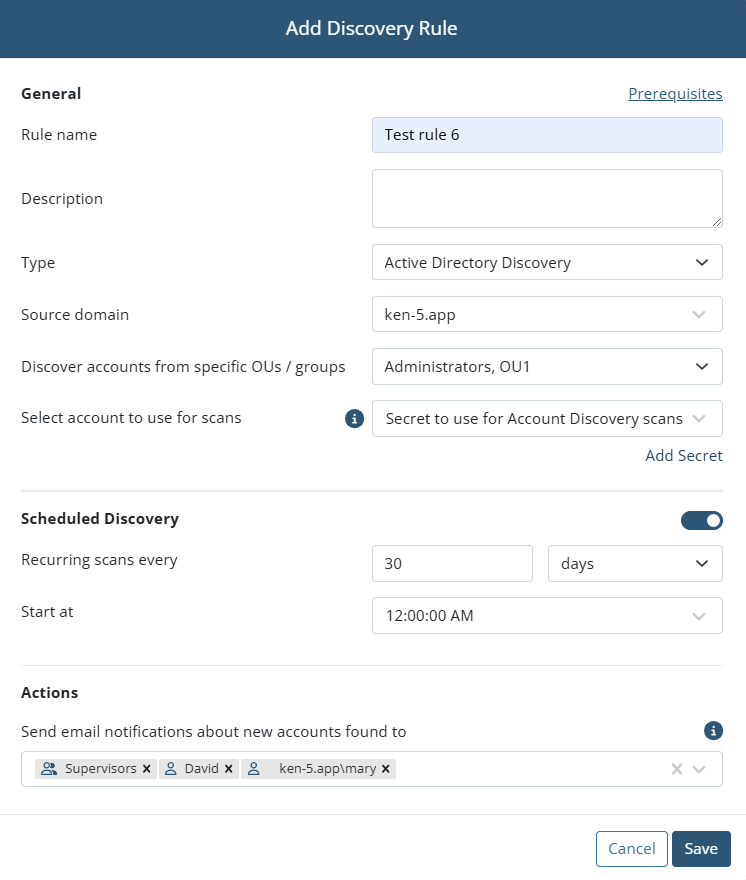The height and width of the screenshot is (880, 746).
Task: Click the info icon beside Select account for scans
Action: click(x=354, y=419)
